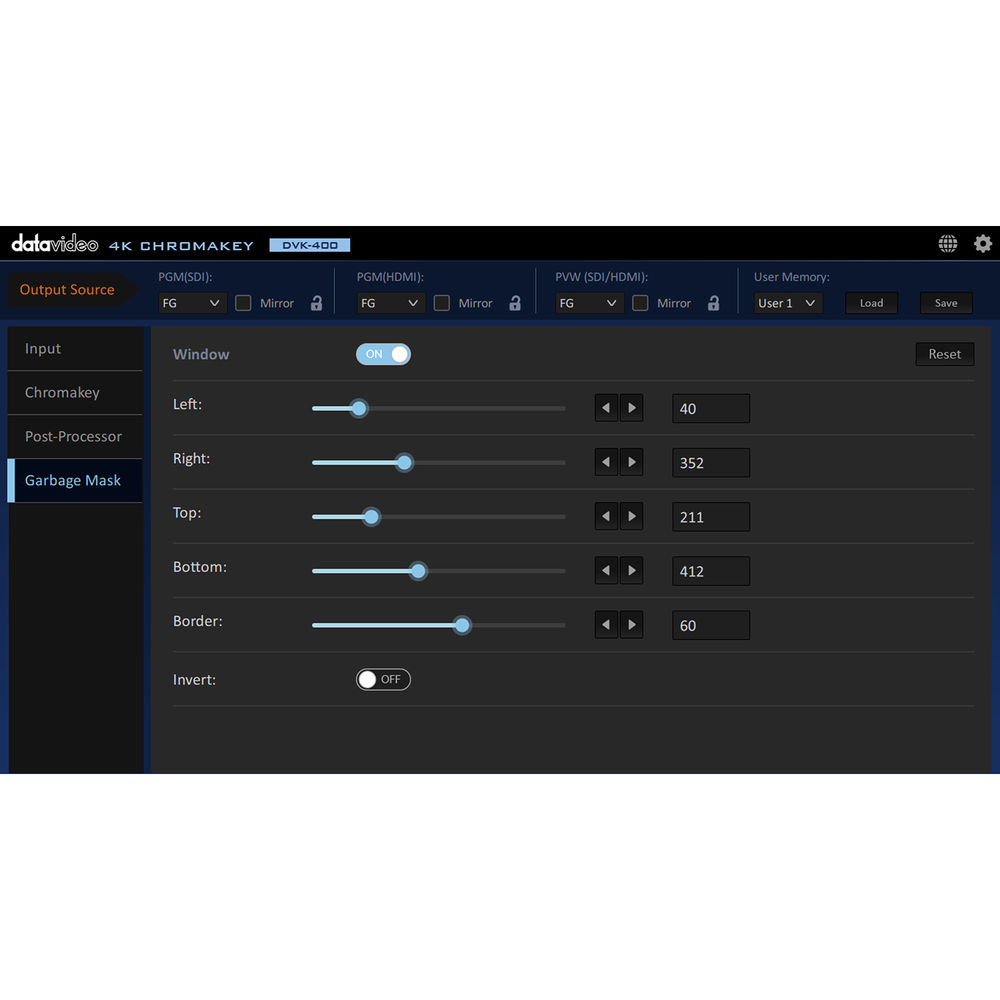This screenshot has height=1000, width=1000.
Task: Check the PVW Mirror checkbox
Action: click(640, 303)
